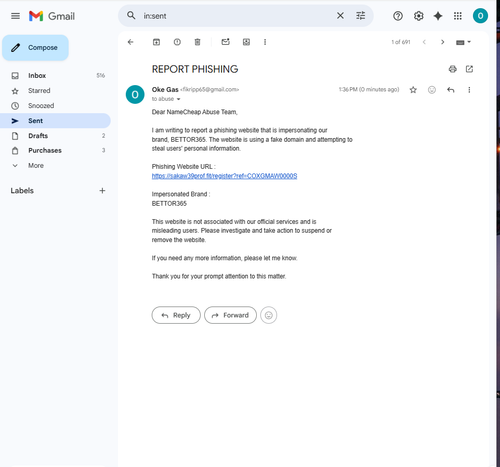The image size is (500, 467).
Task: Create a new label with plus icon
Action: [x=102, y=191]
